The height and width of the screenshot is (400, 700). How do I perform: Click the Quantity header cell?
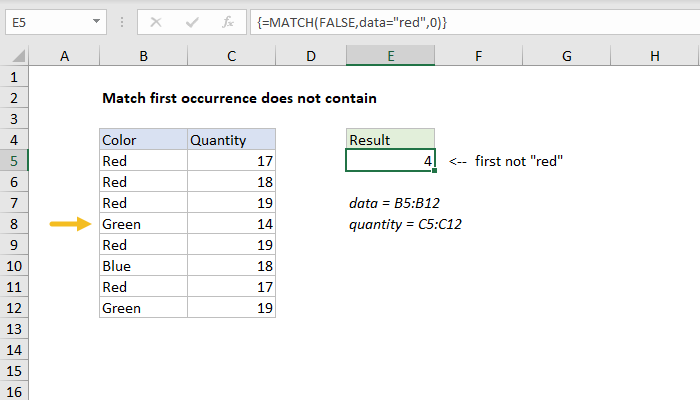point(231,140)
